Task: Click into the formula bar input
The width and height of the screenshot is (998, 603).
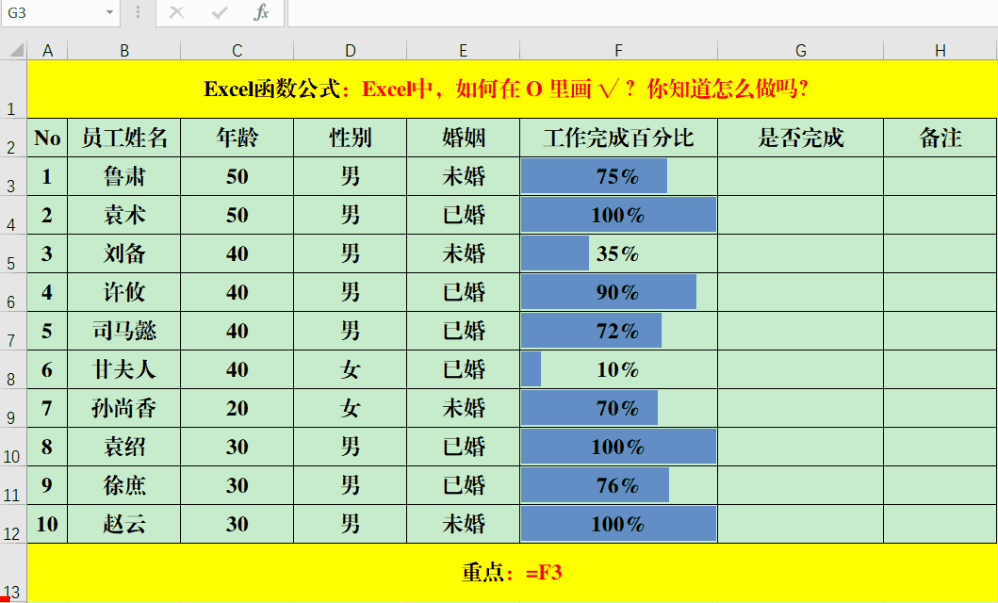Action: [x=643, y=12]
